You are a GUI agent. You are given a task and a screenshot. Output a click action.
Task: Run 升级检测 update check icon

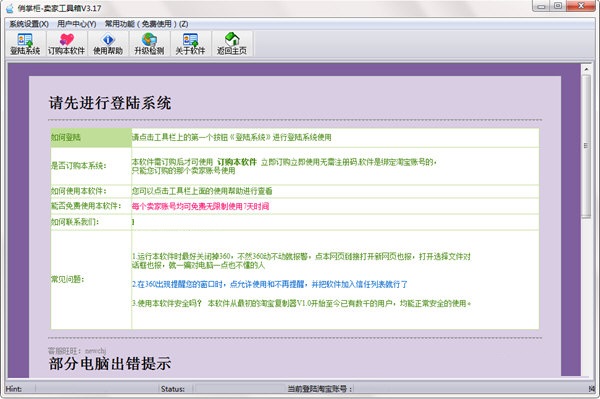pyautogui.click(x=149, y=44)
